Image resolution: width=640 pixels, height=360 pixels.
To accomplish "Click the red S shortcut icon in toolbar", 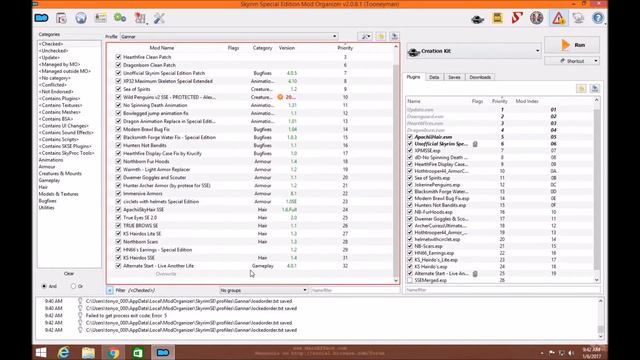I will point(517,18).
